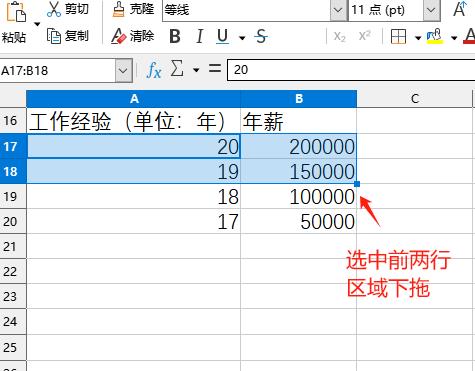Image resolution: width=475 pixels, height=371 pixels.
Task: Toggle Italic formatting
Action: pos(199,36)
